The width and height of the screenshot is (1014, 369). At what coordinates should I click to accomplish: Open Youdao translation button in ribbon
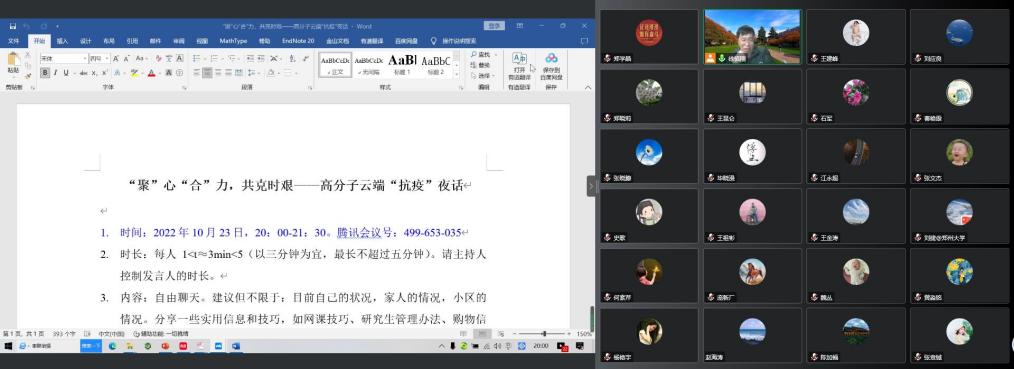coord(519,66)
